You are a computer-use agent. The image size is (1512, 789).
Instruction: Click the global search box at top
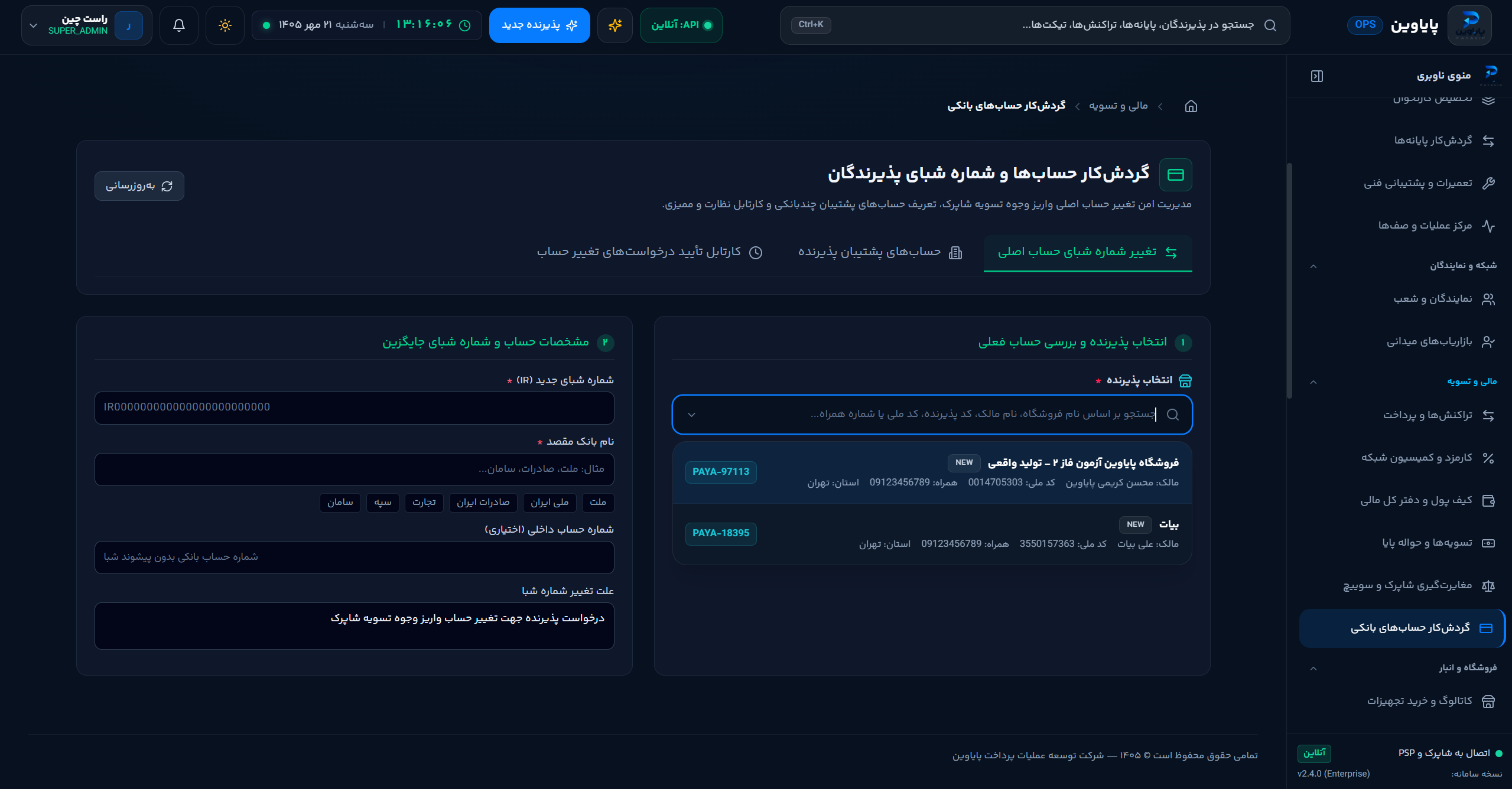click(1035, 25)
